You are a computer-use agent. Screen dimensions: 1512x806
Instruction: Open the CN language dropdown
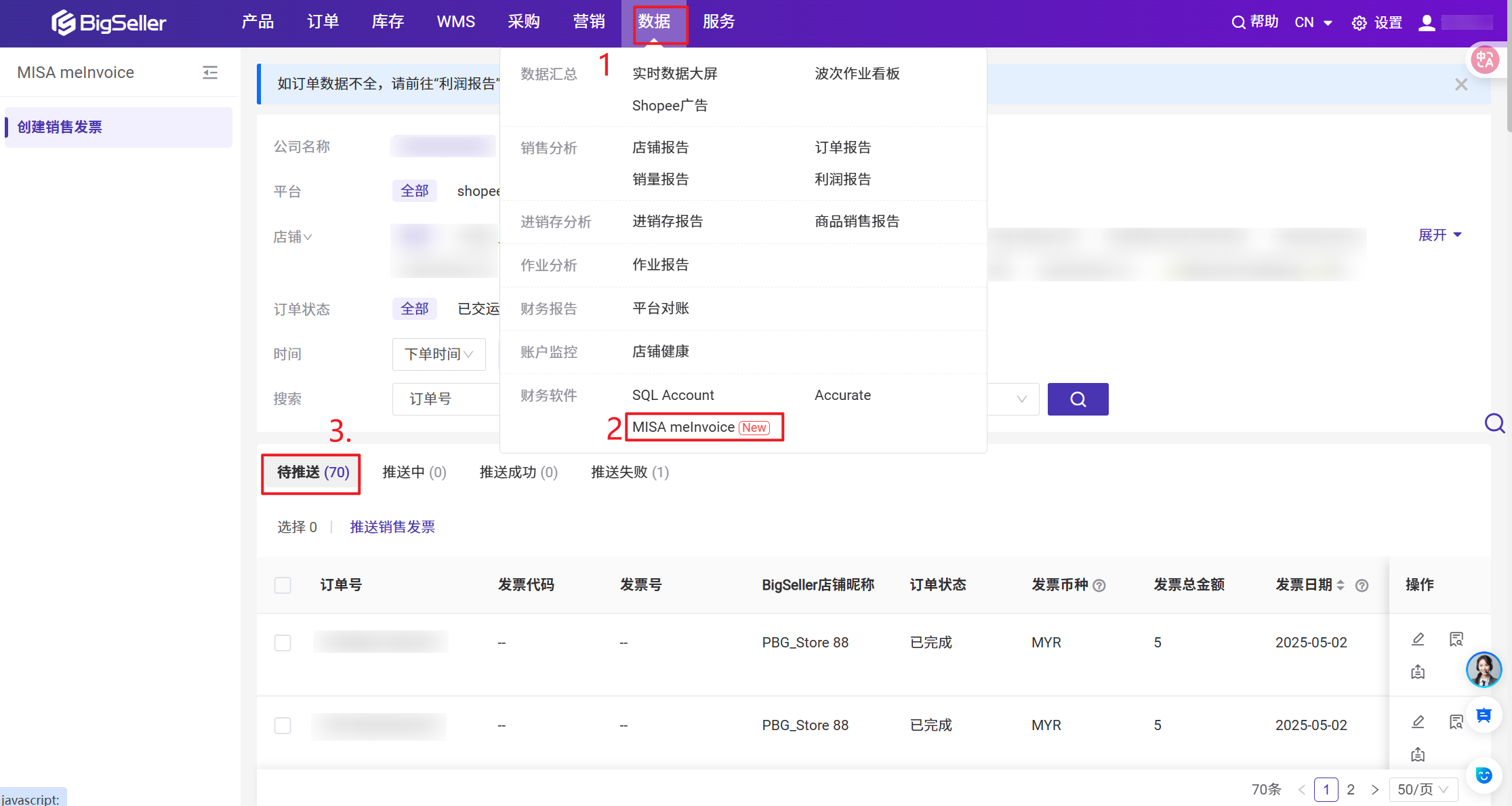pos(1313,22)
